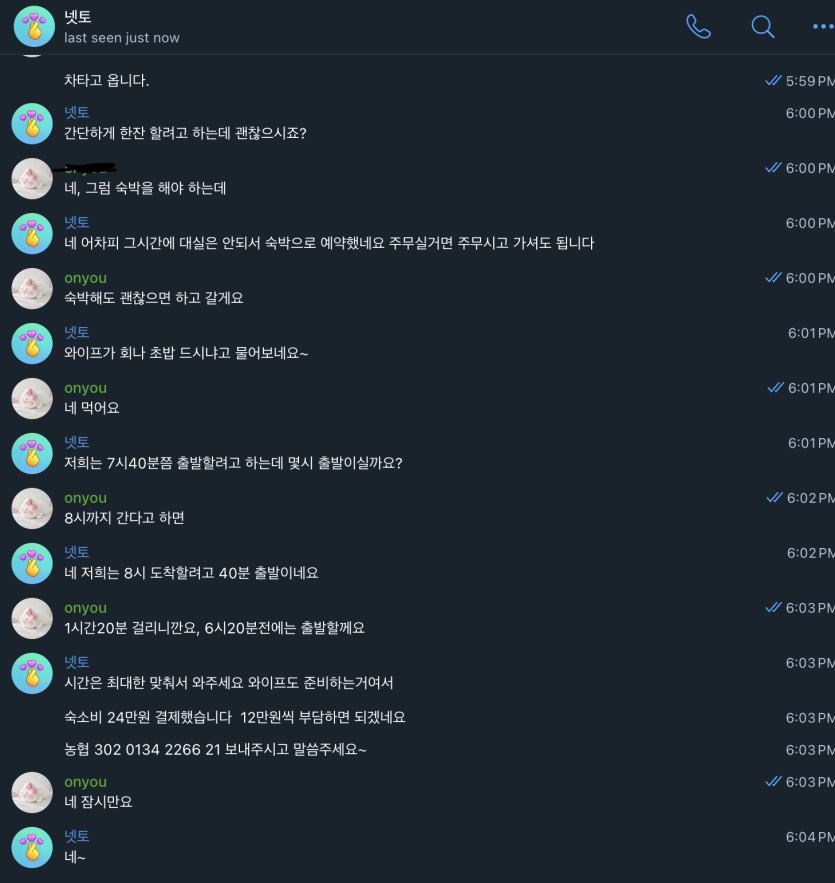
Task: Click 넷토 sender name above 와이프가 회나 초밥
Action: (x=77, y=332)
